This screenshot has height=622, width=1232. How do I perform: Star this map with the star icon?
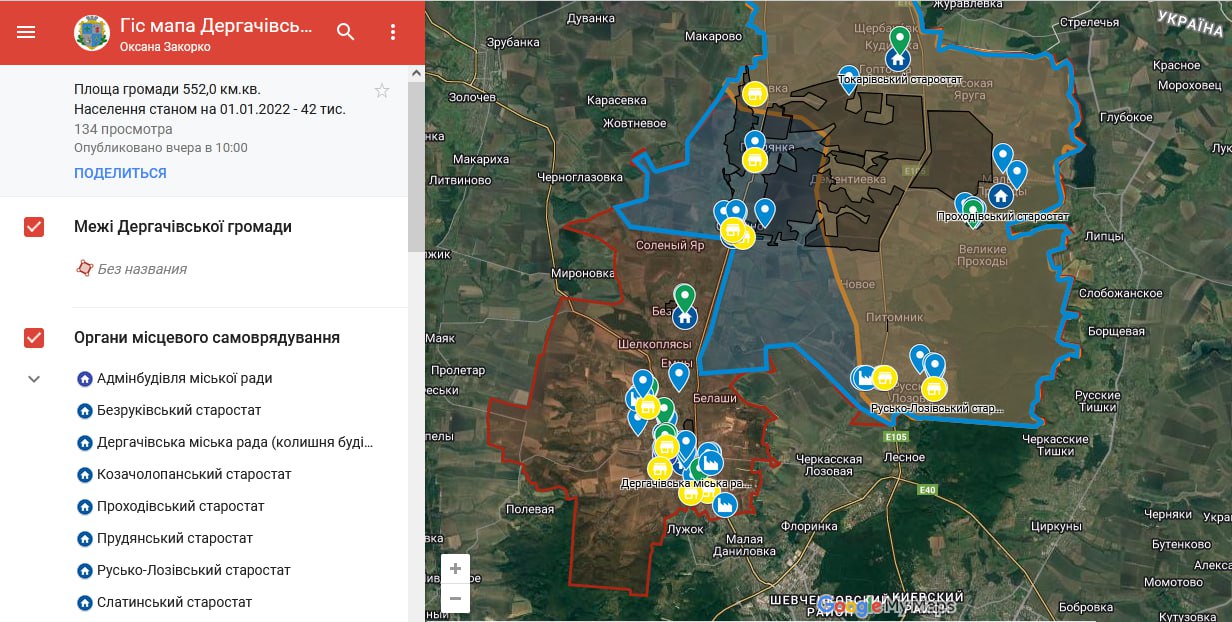click(381, 91)
